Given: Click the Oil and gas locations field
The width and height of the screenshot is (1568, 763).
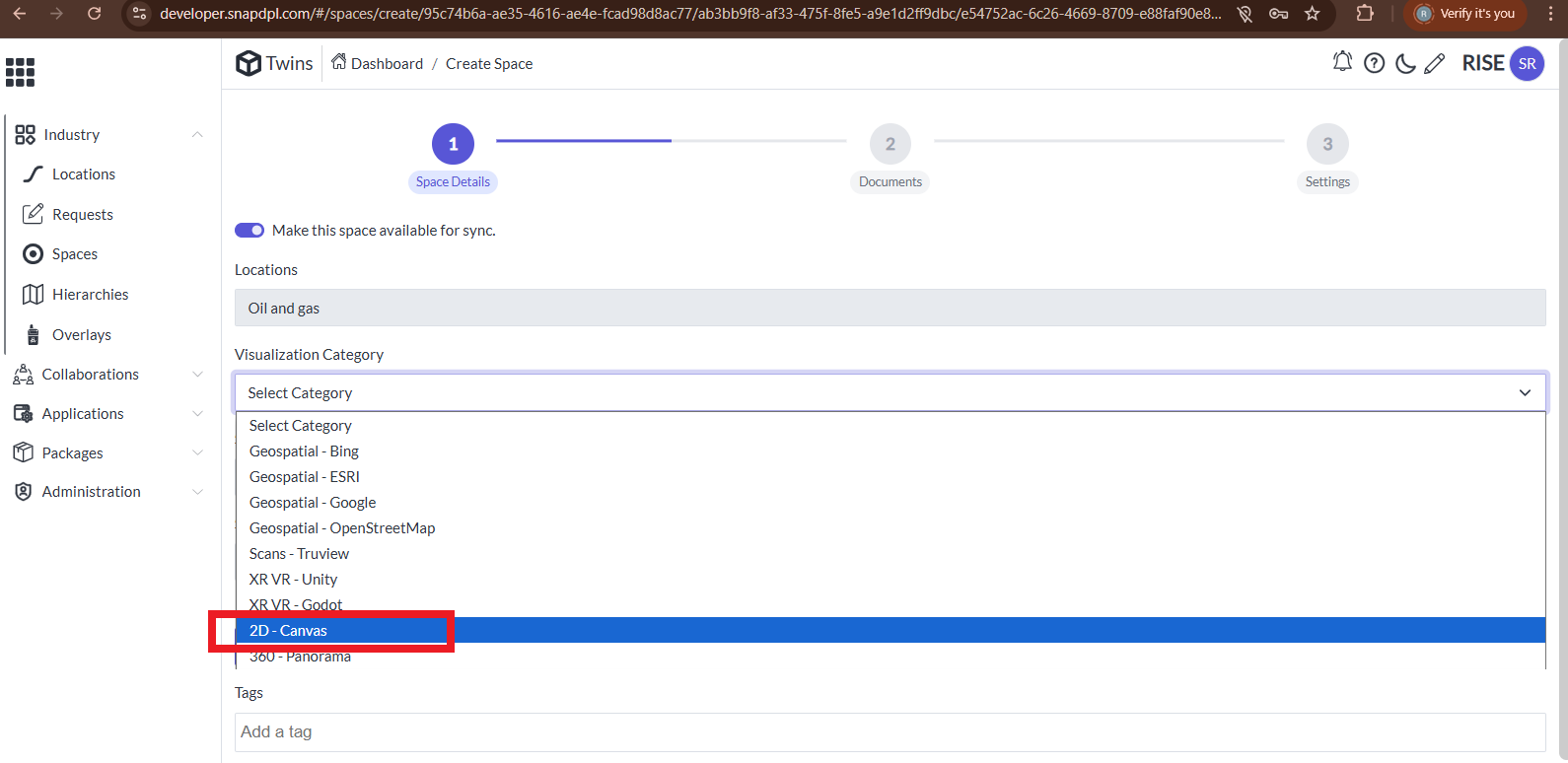Looking at the screenshot, I should (891, 308).
